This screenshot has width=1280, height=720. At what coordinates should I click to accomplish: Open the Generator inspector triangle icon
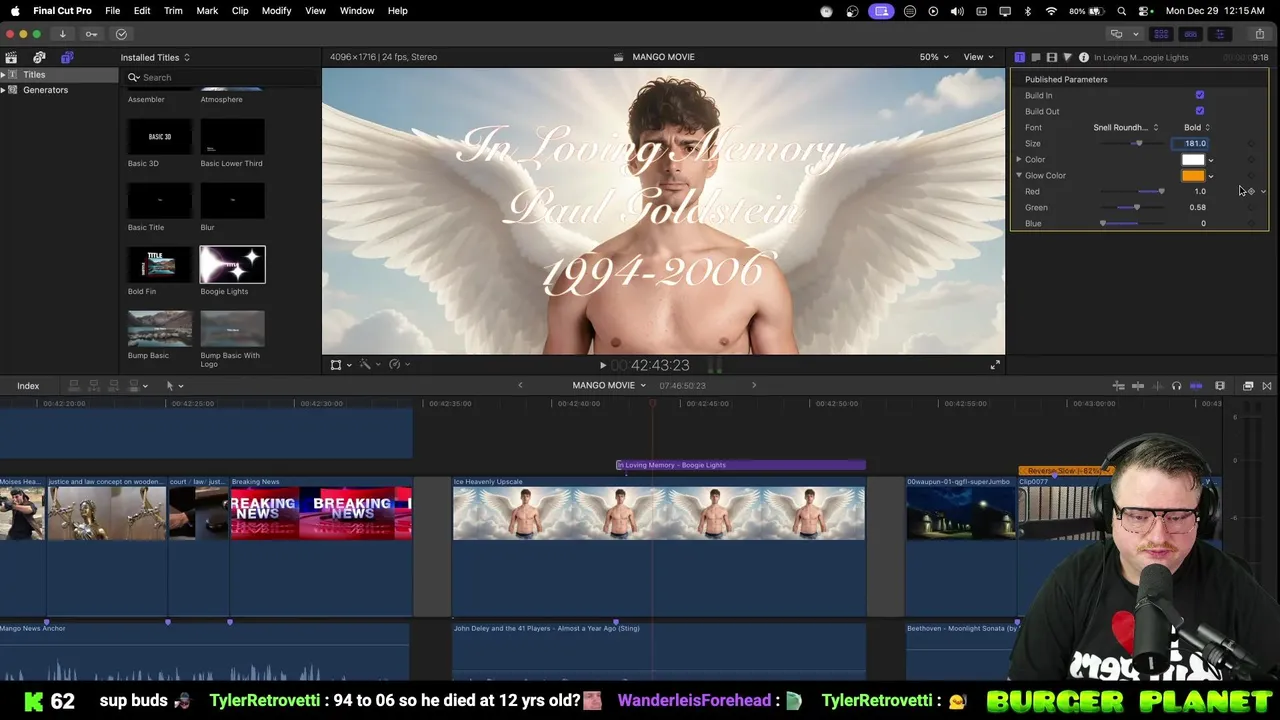(x=1067, y=57)
